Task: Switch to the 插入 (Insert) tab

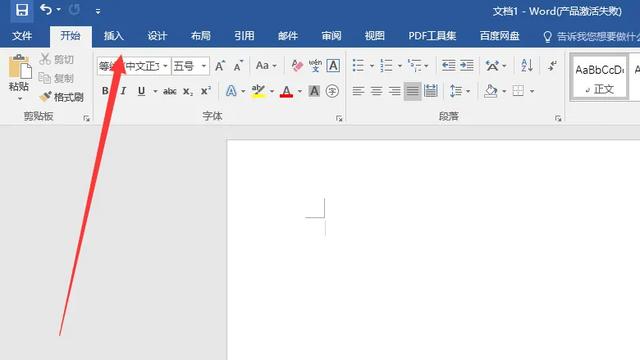Action: 114,36
